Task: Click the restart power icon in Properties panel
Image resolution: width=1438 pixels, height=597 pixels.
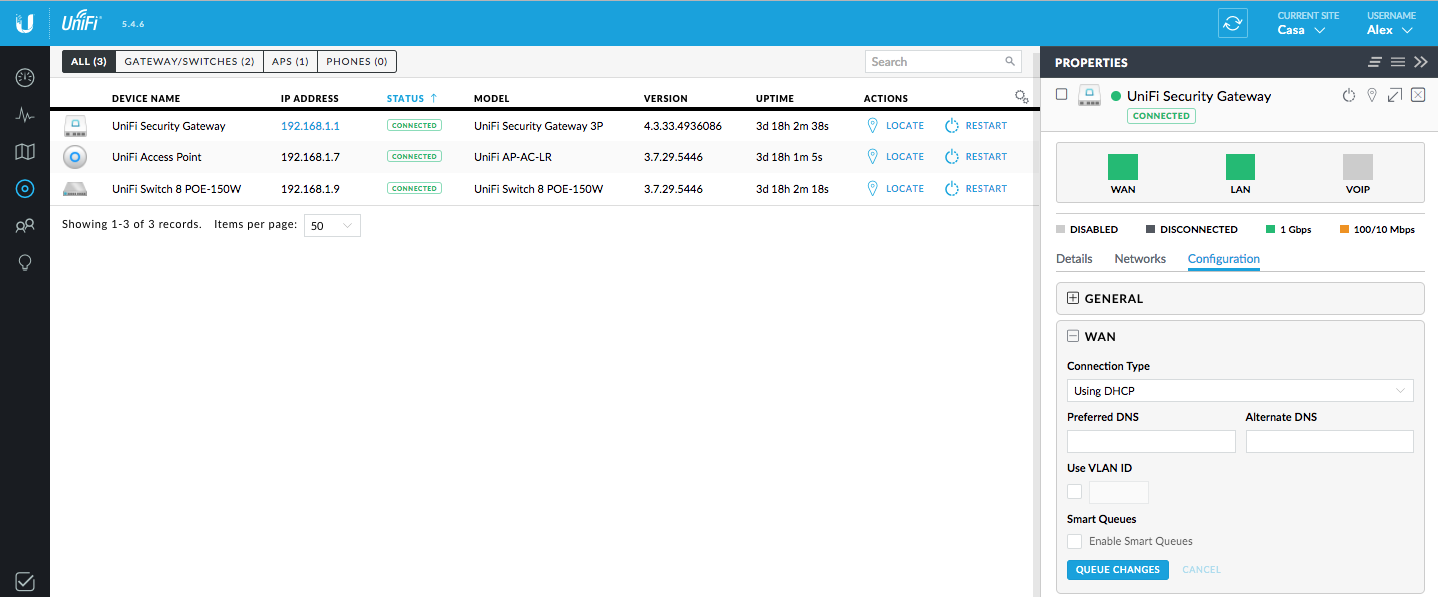Action: tap(1348, 95)
